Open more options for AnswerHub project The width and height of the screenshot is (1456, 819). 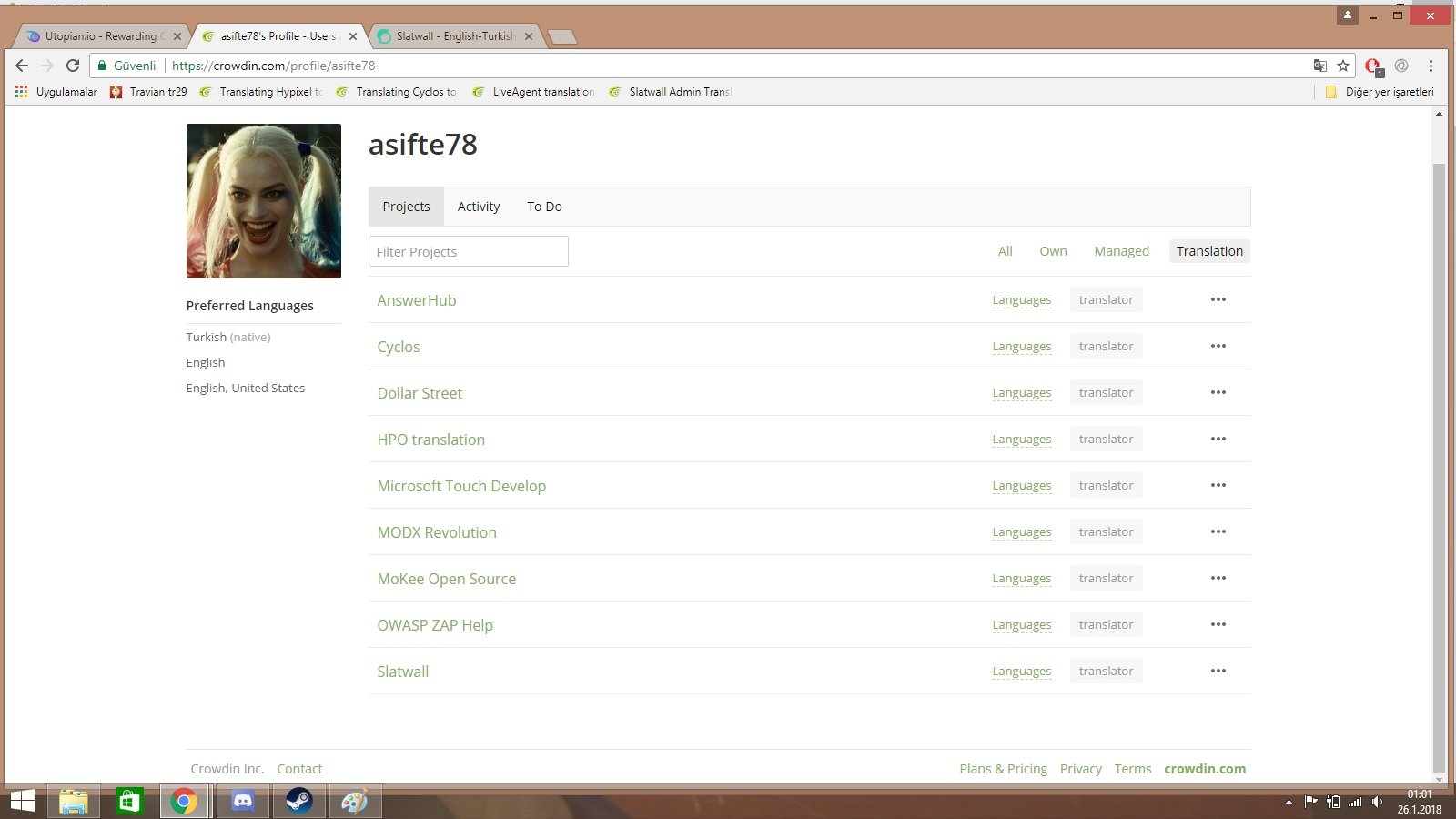pos(1218,299)
